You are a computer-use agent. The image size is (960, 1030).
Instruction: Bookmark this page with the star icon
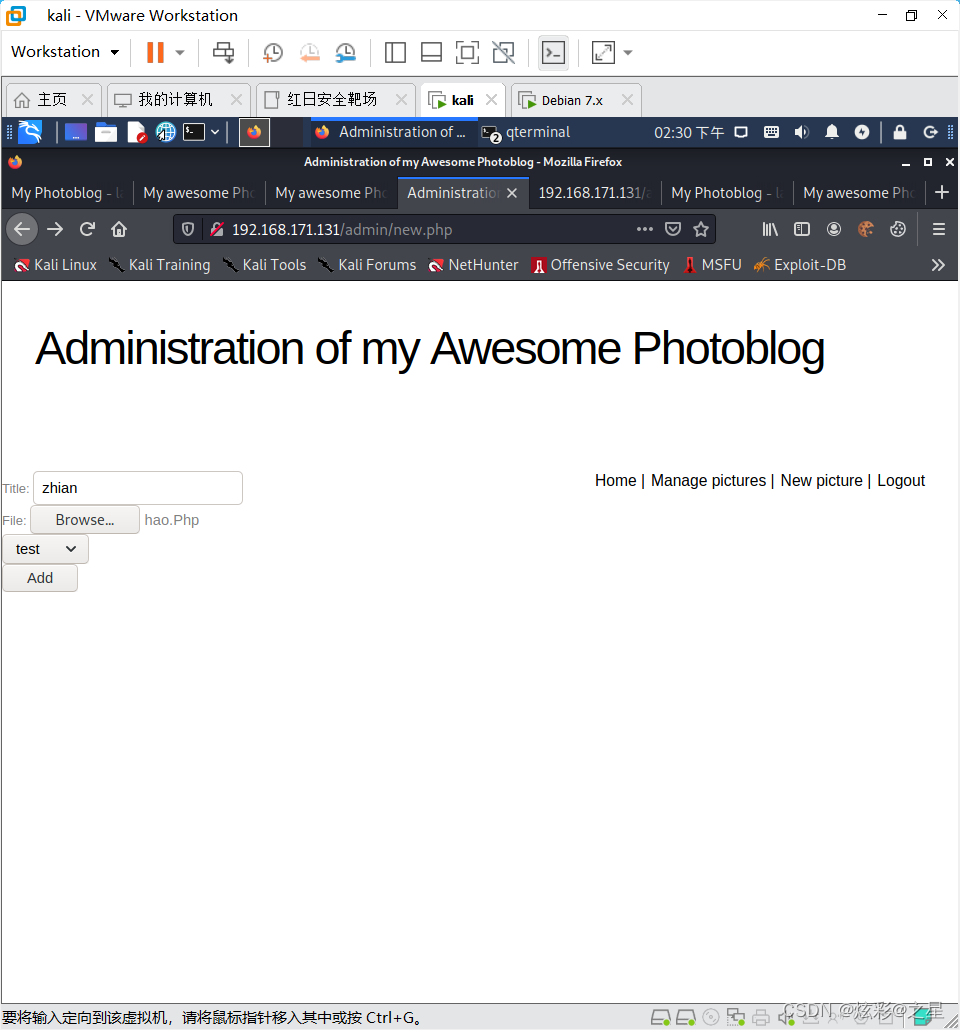coord(701,229)
